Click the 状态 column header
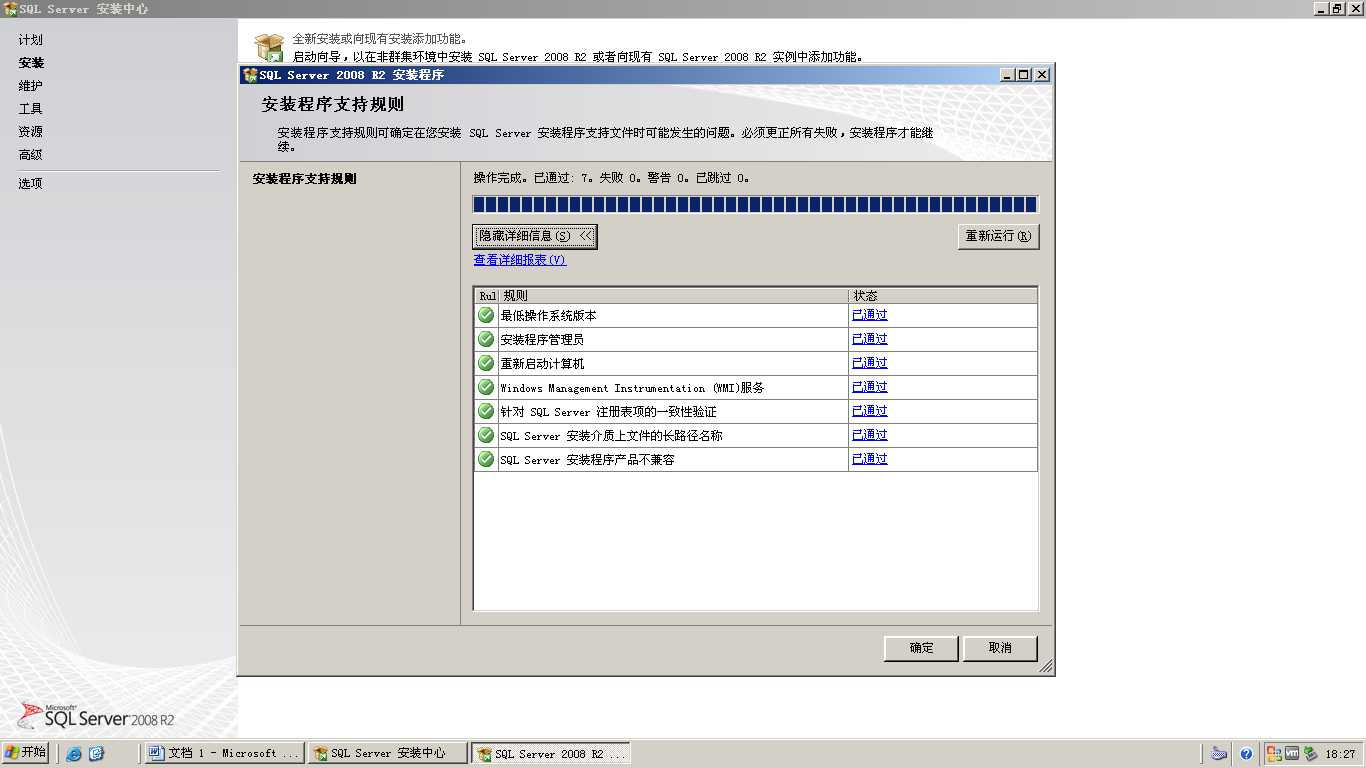Viewport: 1366px width, 768px height. [x=943, y=296]
